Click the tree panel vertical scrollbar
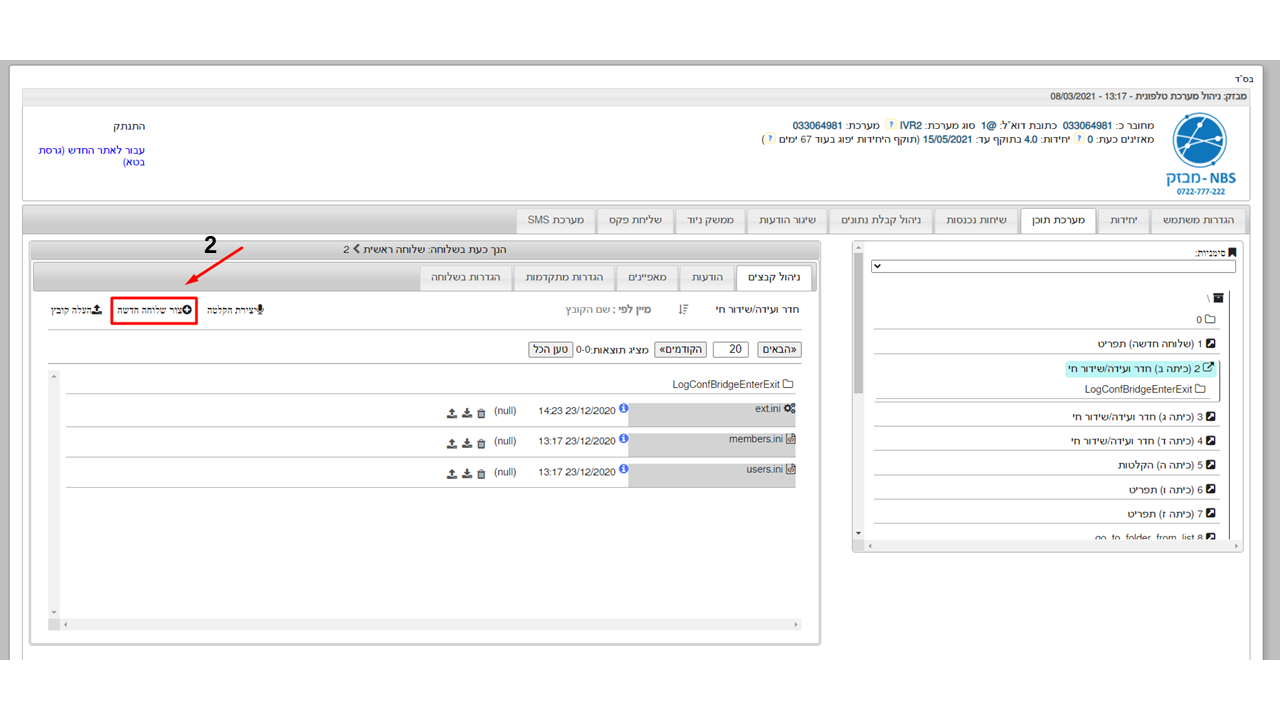Viewport: 1280px width, 720px height. (858, 390)
